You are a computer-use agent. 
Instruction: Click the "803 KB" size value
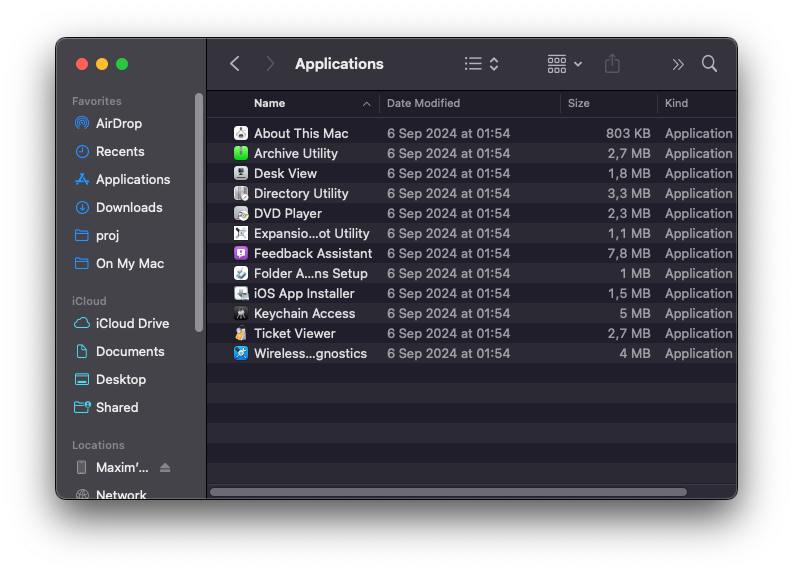(x=628, y=134)
